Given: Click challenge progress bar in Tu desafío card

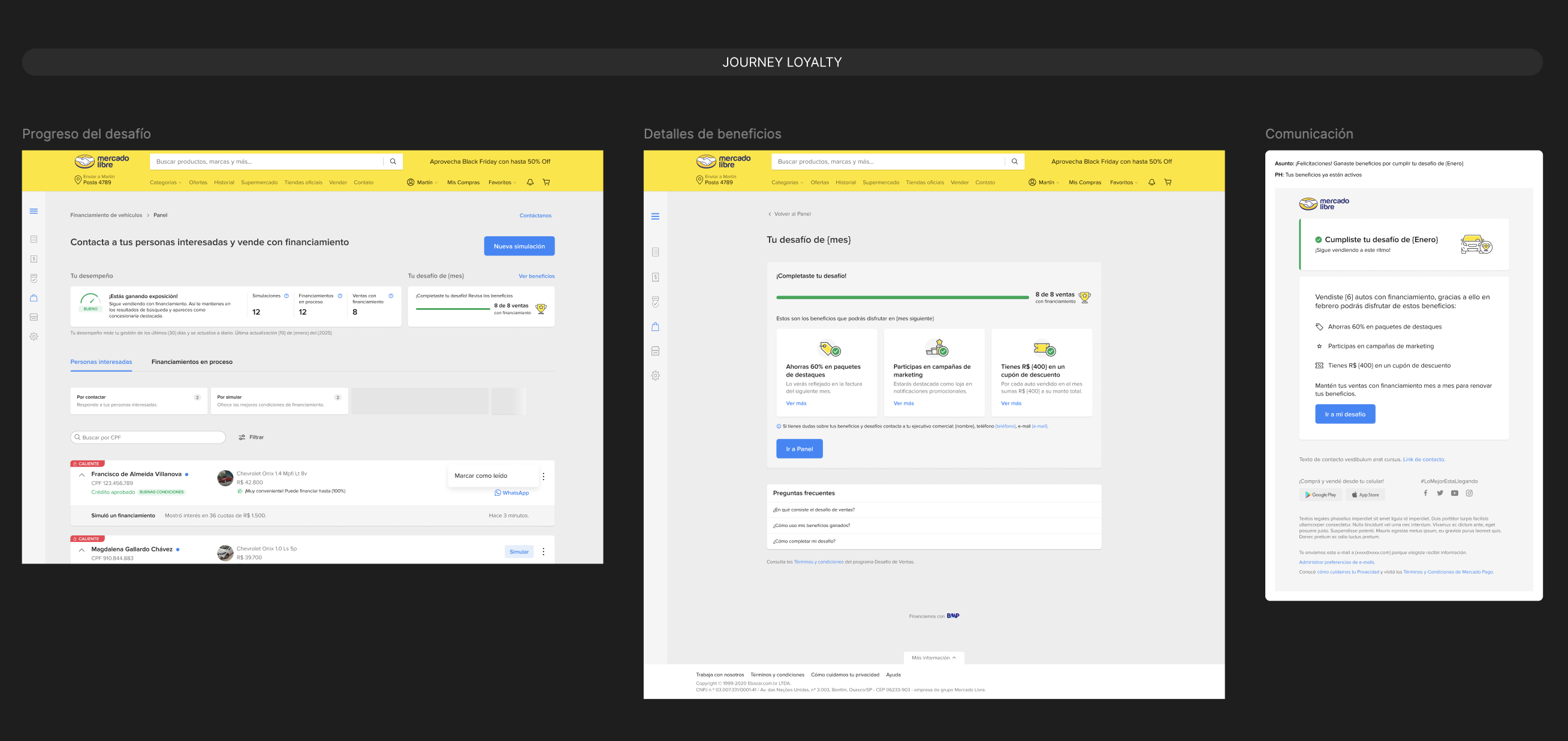Looking at the screenshot, I should [x=453, y=309].
